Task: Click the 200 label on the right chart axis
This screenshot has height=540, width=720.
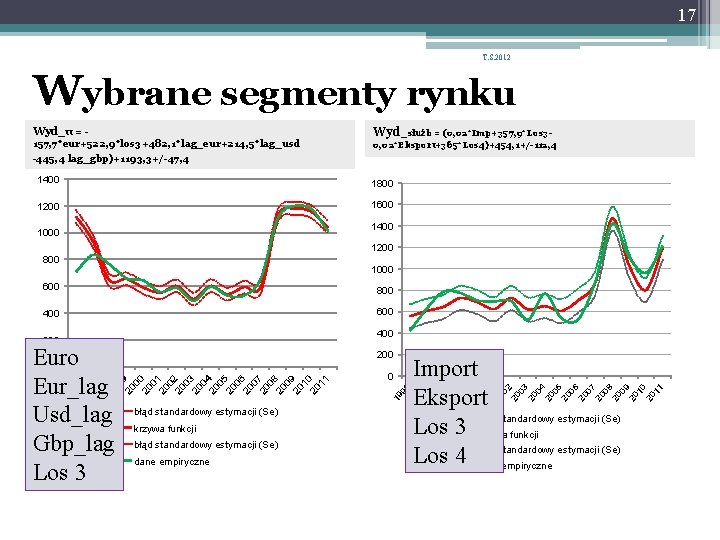Action: point(385,355)
